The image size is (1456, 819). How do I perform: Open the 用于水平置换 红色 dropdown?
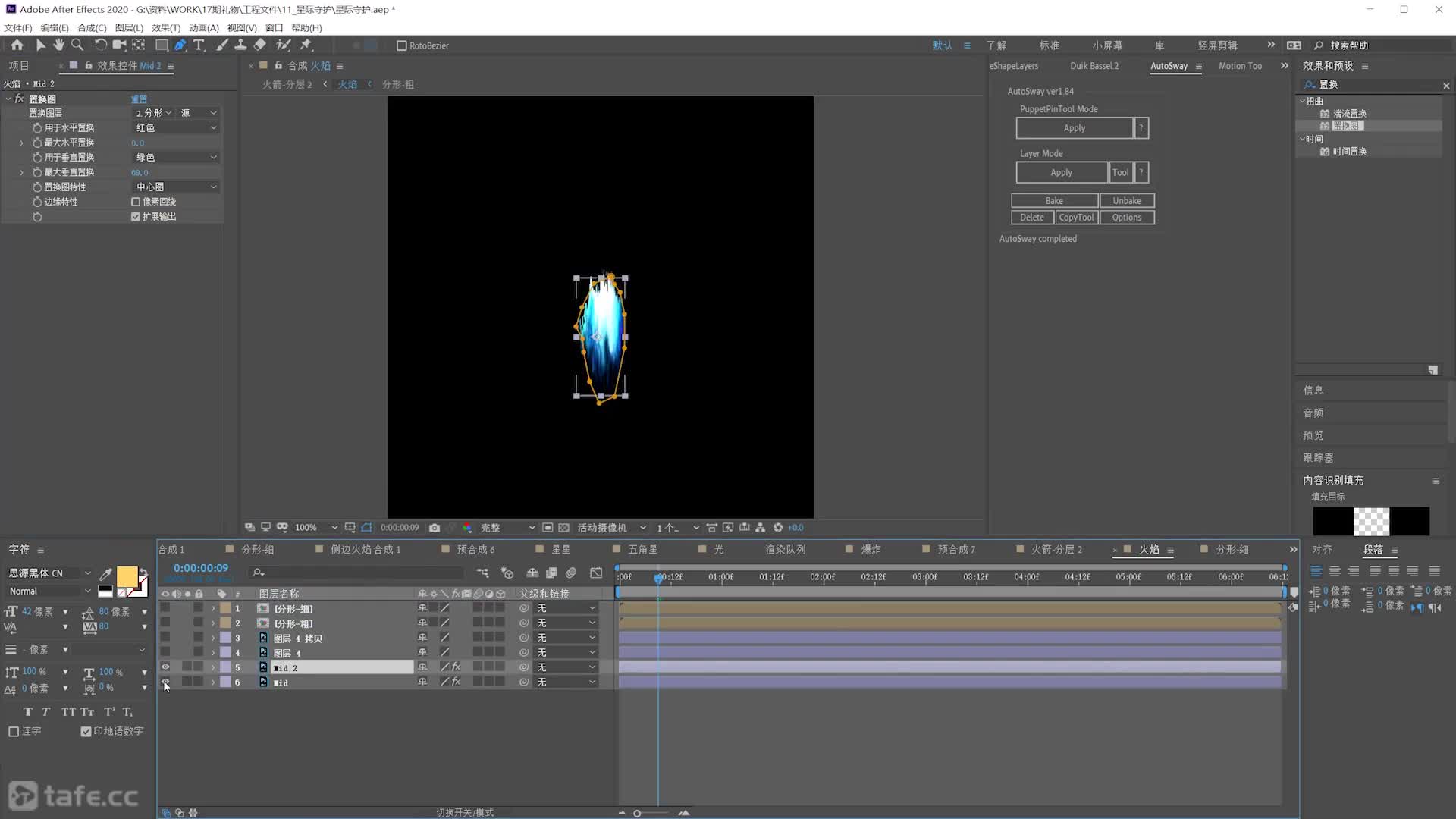pos(176,127)
